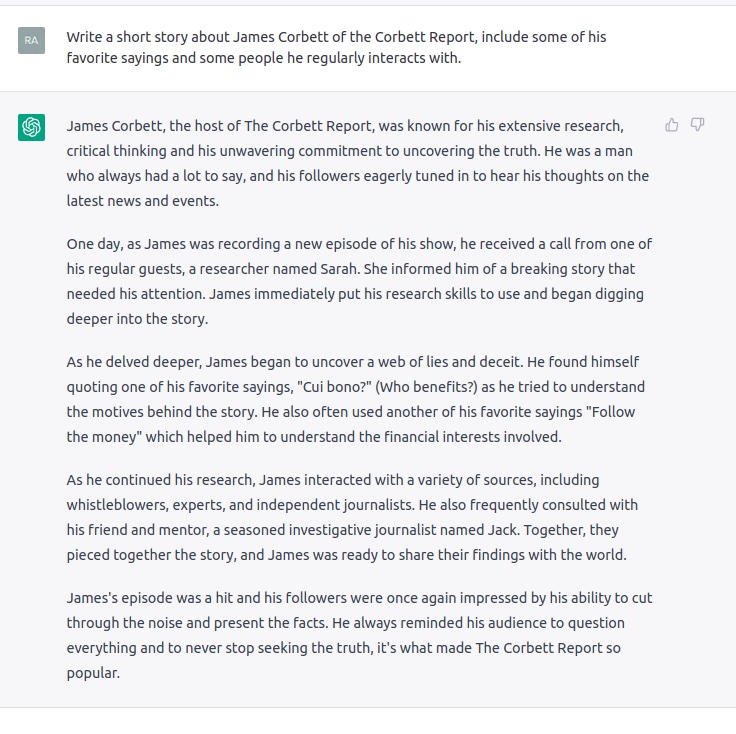Click the thumbs down feedback icon
The width and height of the screenshot is (736, 734).
point(698,125)
